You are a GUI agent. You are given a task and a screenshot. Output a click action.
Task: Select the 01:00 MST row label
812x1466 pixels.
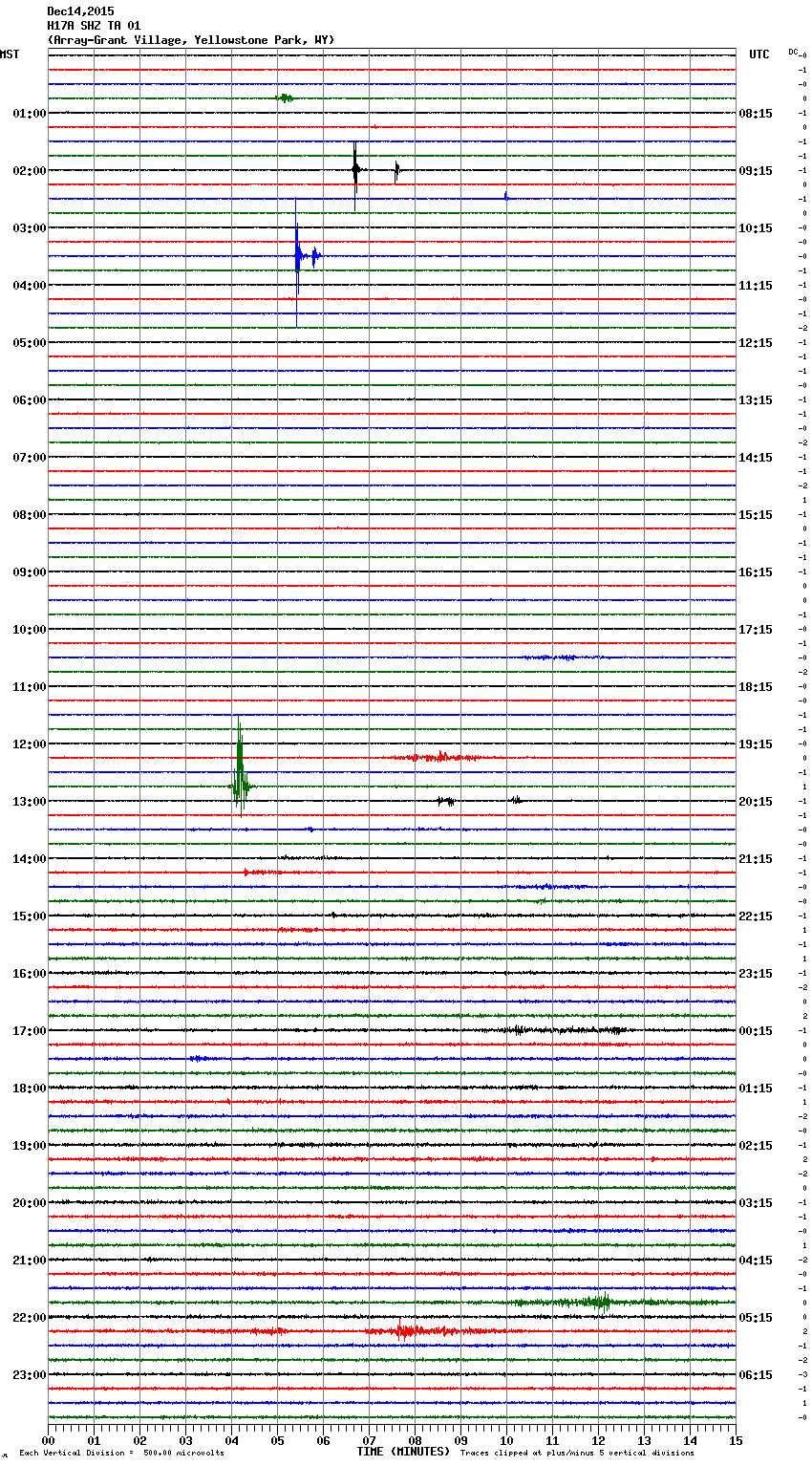click(29, 114)
